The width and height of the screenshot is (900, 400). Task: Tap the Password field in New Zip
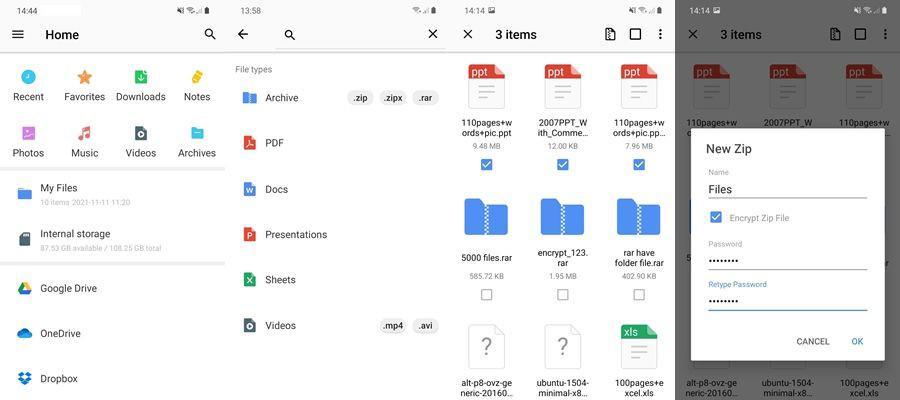coord(787,261)
